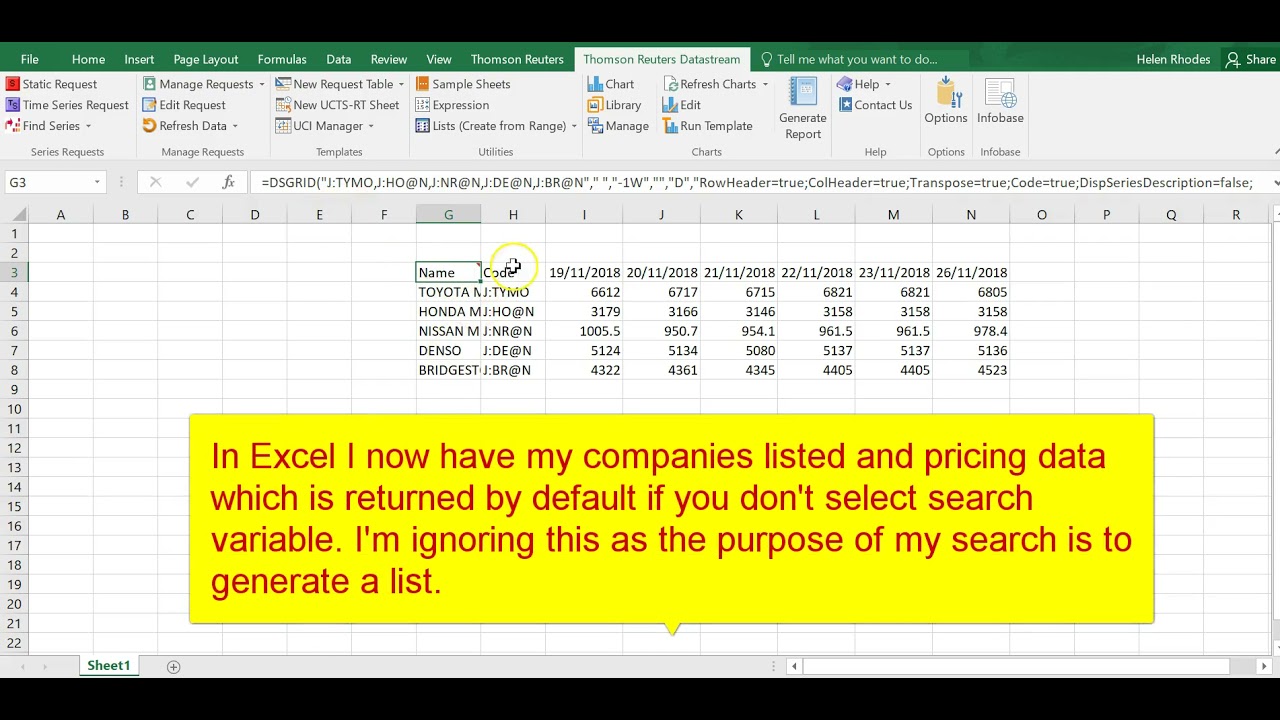This screenshot has height=720, width=1280.
Task: Click the Static Request icon
Action: pyautogui.click(x=13, y=84)
